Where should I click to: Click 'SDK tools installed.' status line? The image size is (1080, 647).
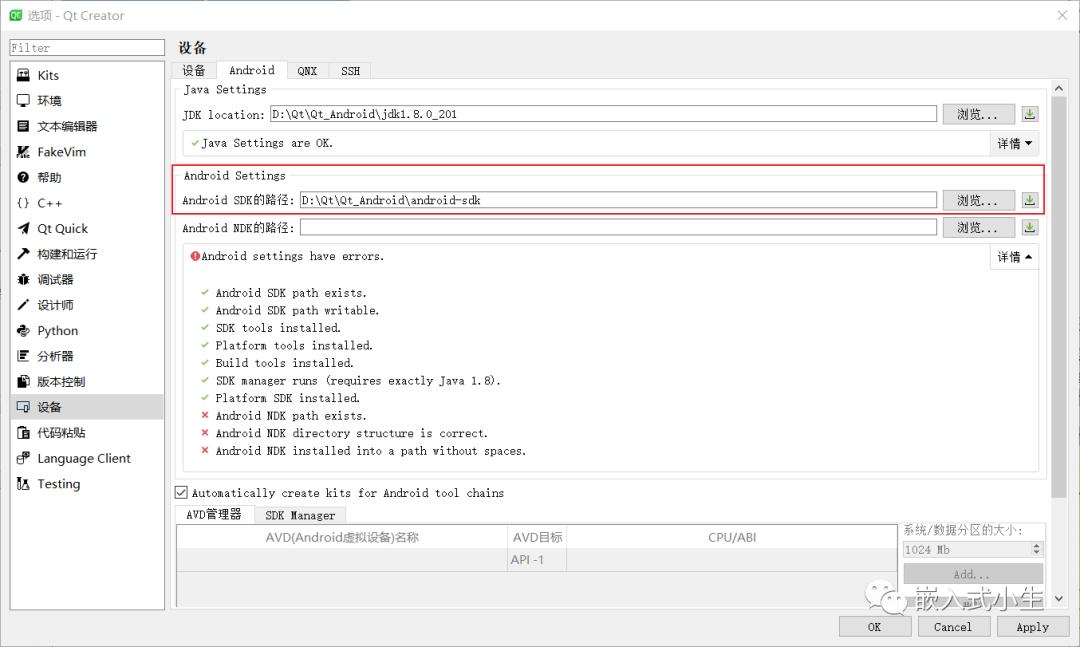[278, 328]
